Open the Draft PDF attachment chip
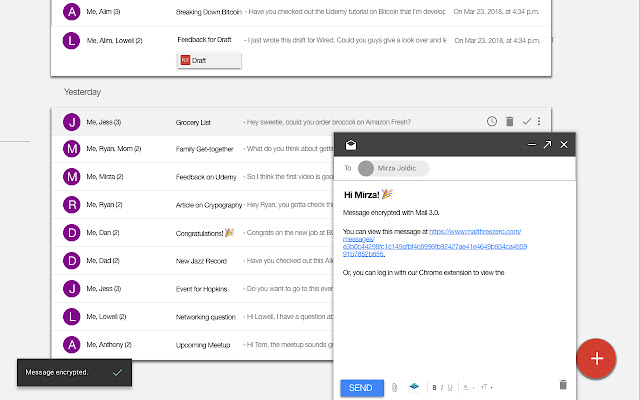 (x=209, y=60)
